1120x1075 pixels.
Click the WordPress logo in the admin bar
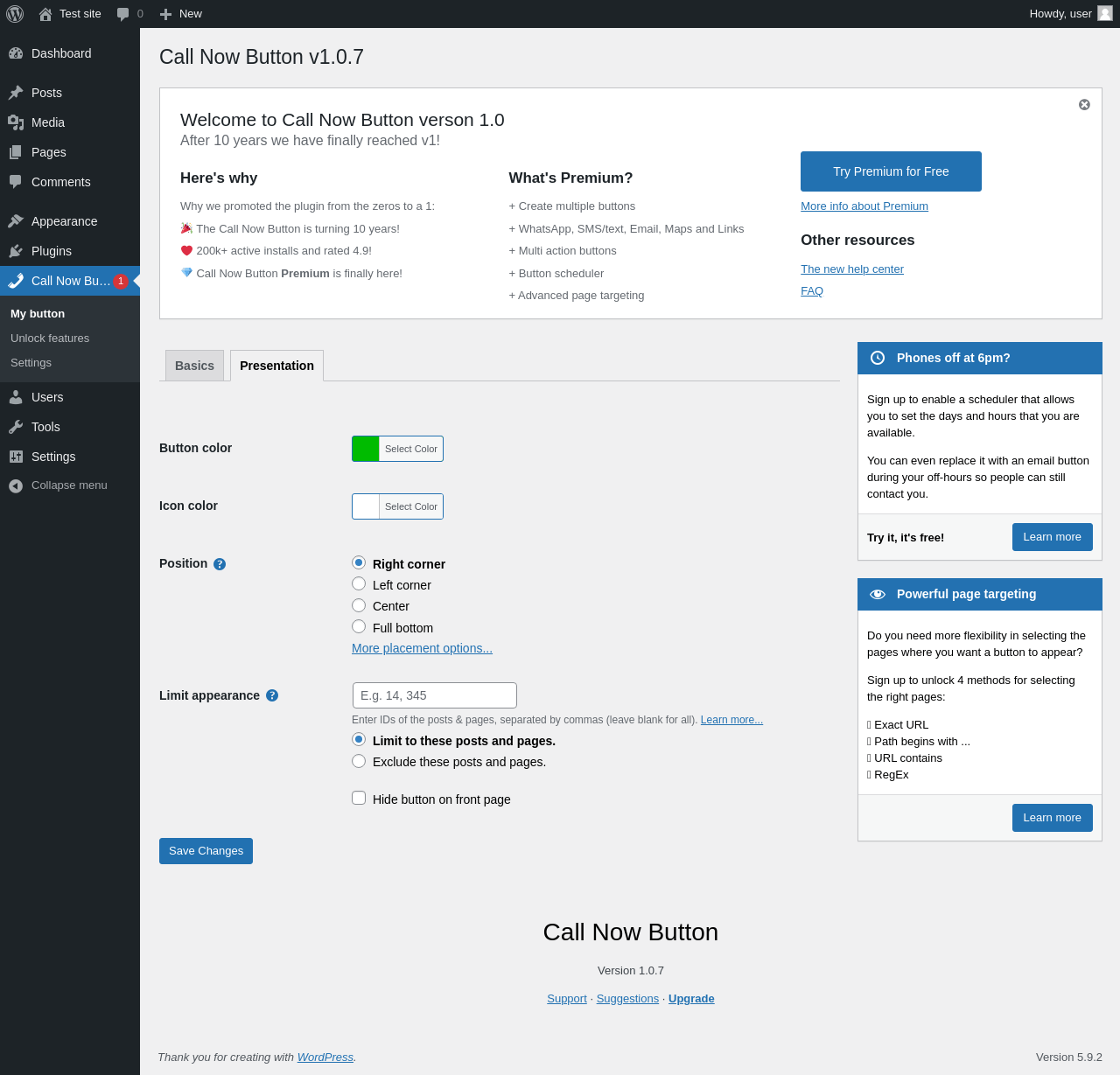15,14
